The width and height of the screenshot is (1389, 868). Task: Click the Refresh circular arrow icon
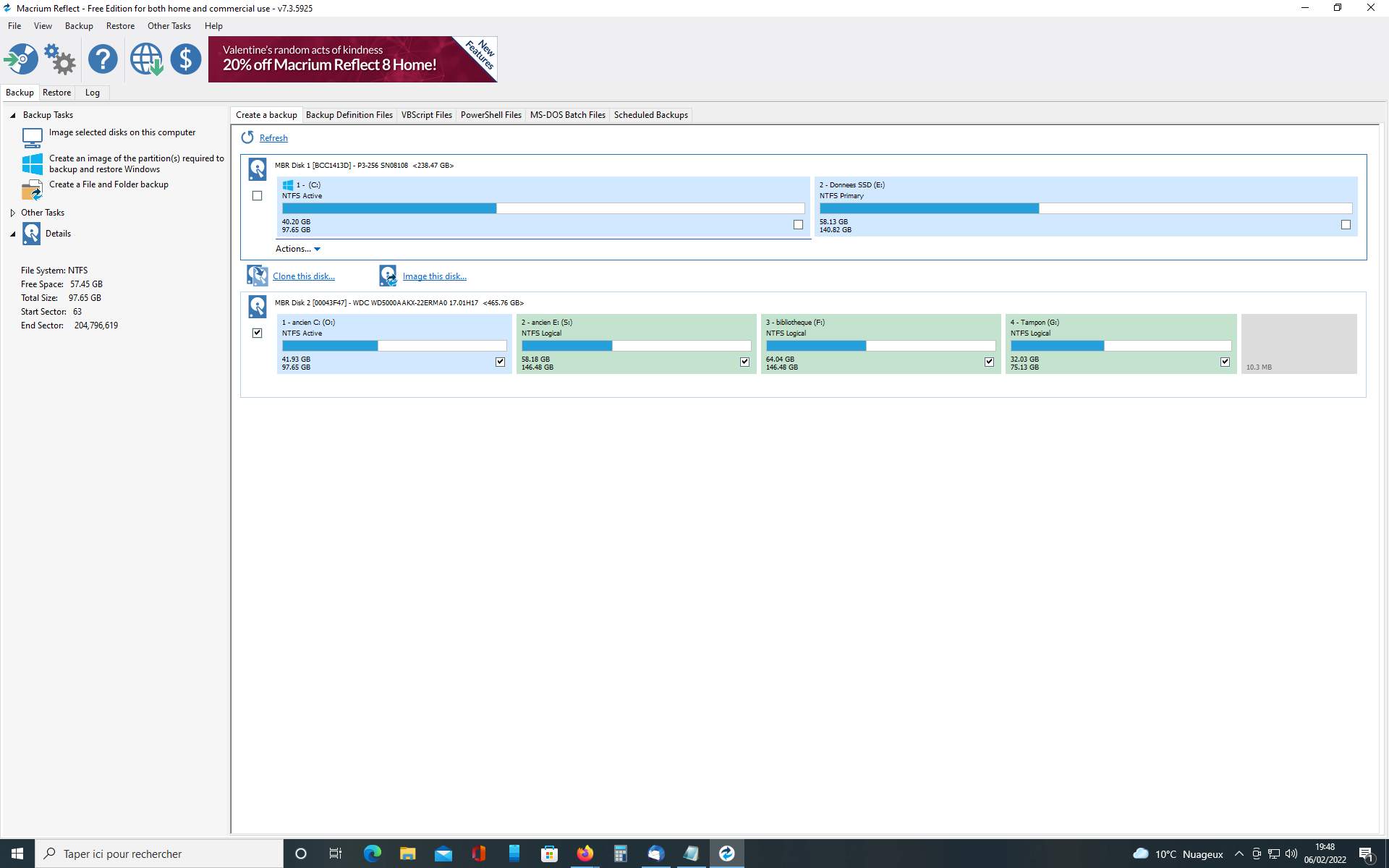(x=247, y=137)
